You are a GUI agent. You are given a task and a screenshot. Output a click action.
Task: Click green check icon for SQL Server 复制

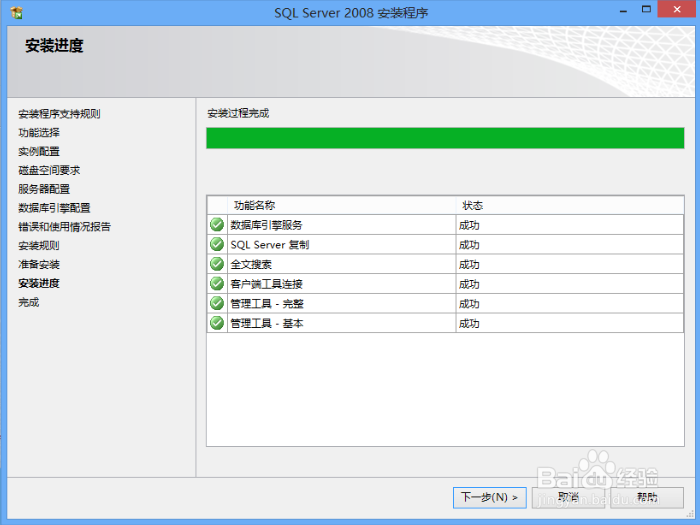point(217,244)
